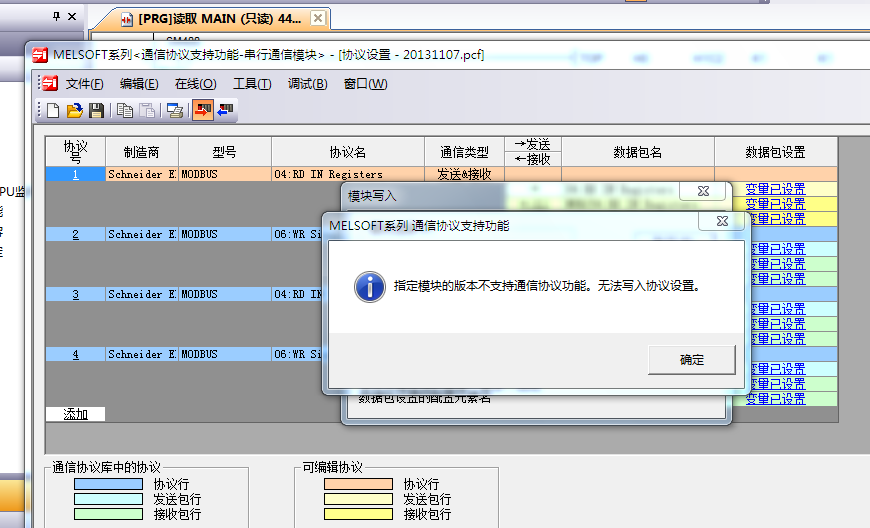
Task: Close the MELSOFT message dialog with X
Action: [722, 222]
